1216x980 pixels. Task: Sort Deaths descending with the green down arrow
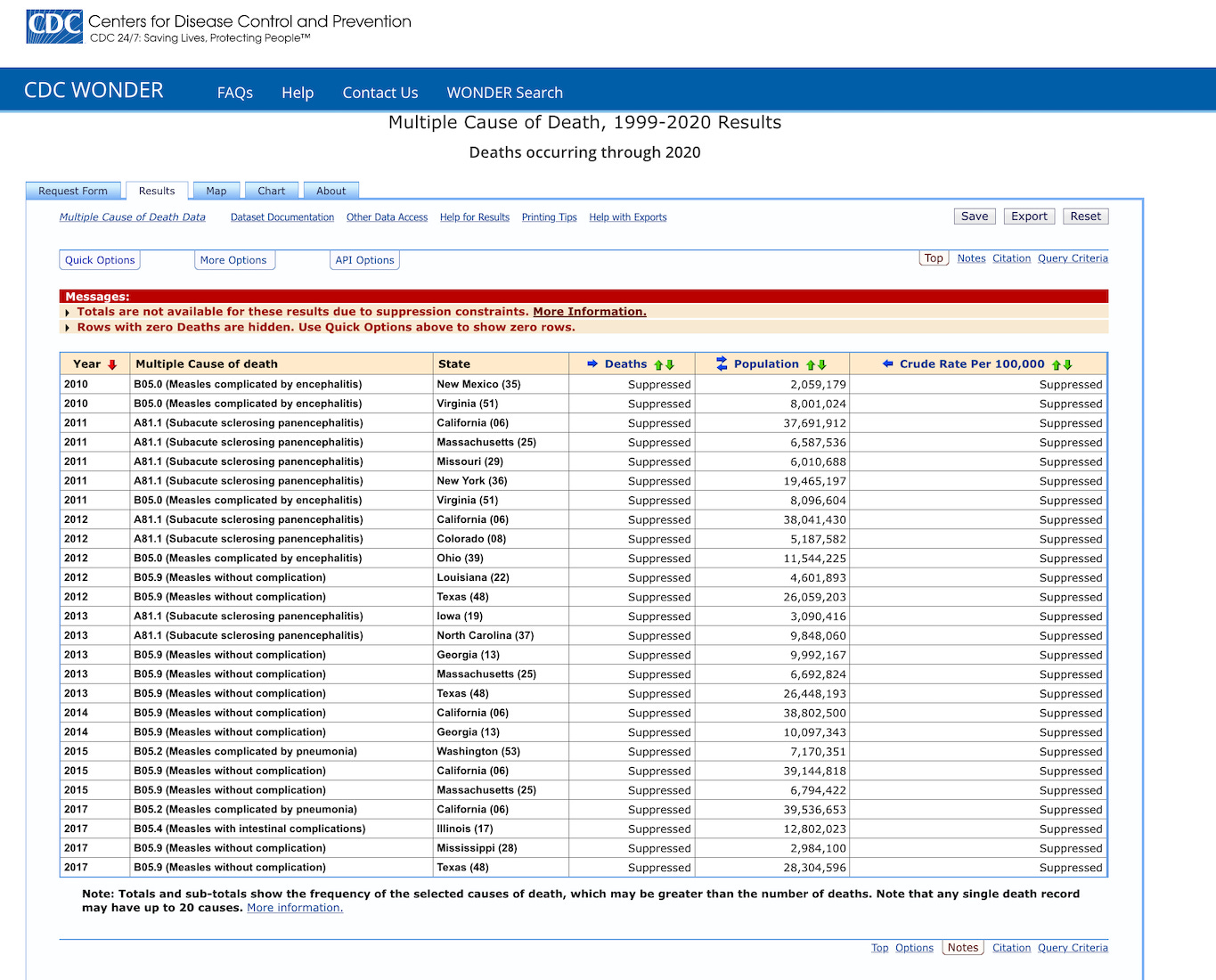[670, 364]
